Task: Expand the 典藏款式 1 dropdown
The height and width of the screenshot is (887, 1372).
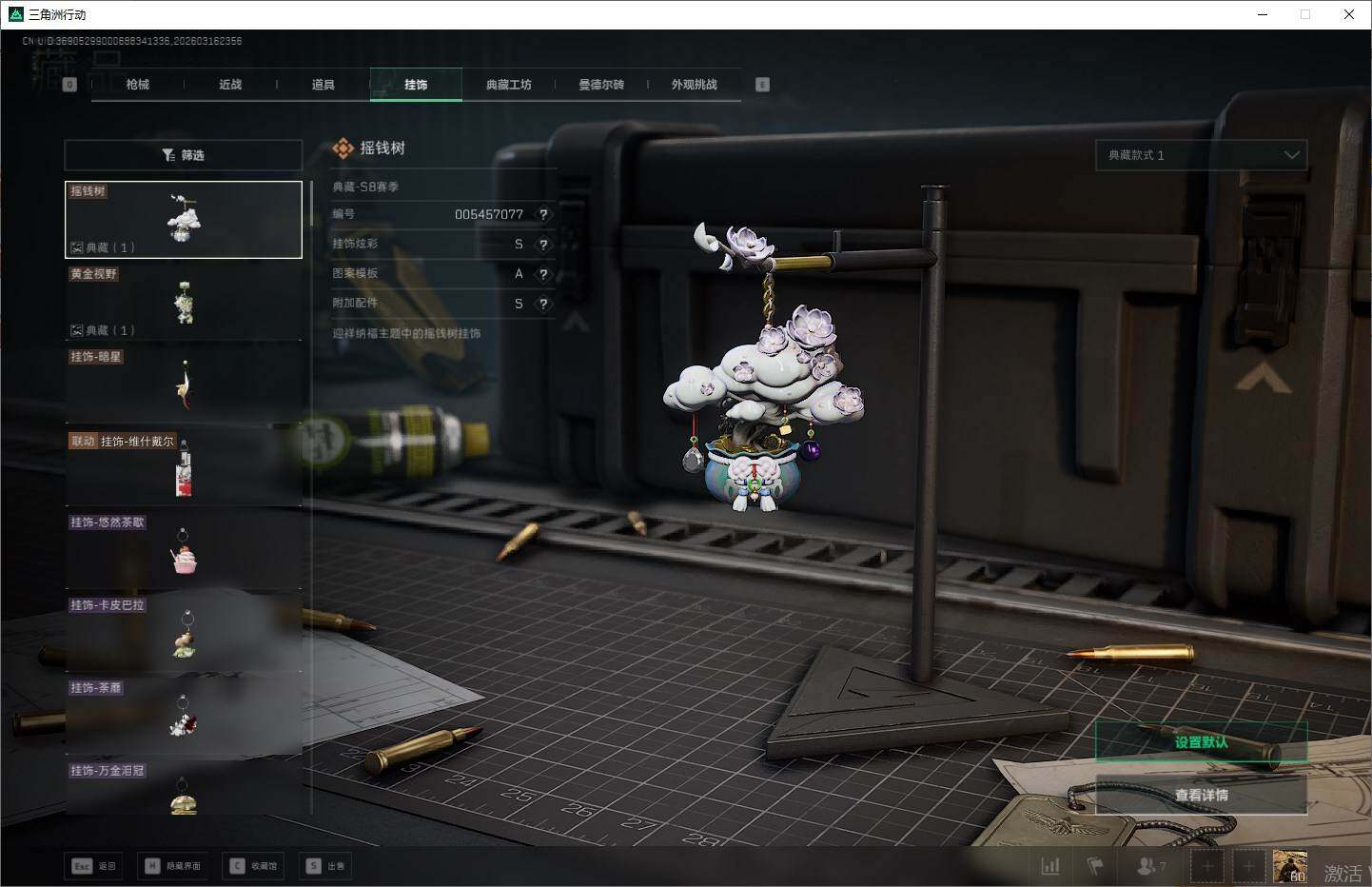Action: click(x=1202, y=155)
